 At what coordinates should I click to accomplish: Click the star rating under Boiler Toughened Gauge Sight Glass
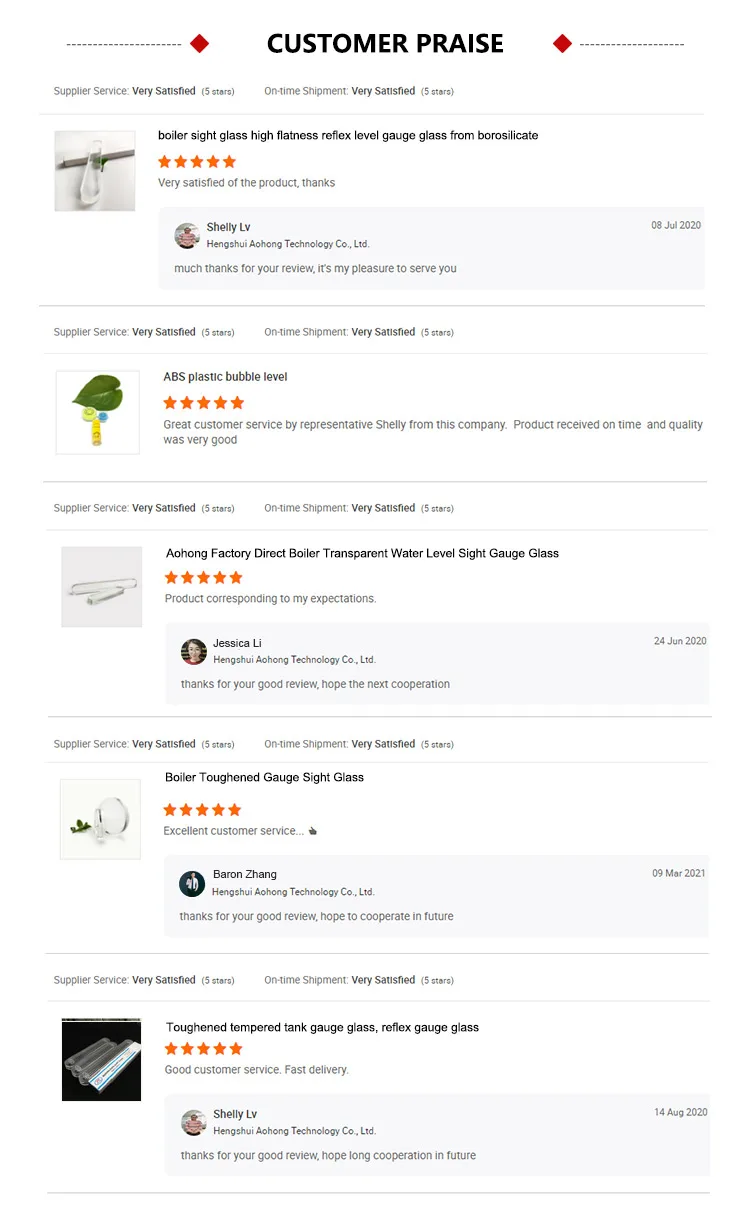pos(203,810)
